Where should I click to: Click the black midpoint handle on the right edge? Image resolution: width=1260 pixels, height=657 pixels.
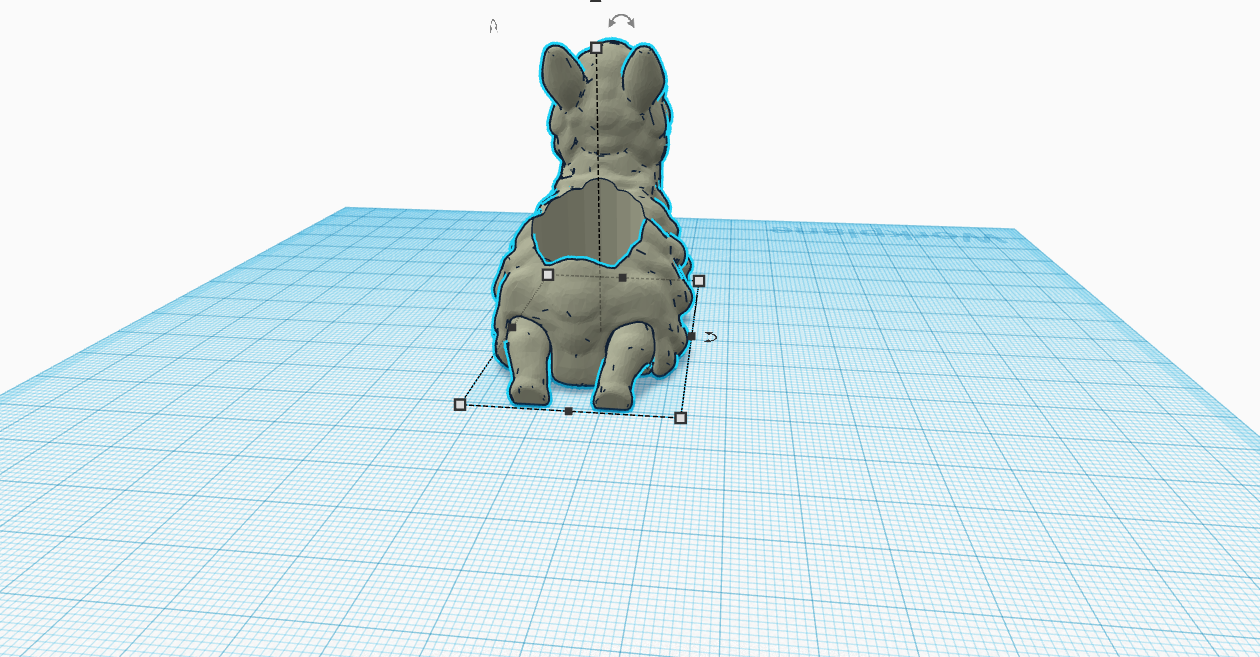[691, 336]
